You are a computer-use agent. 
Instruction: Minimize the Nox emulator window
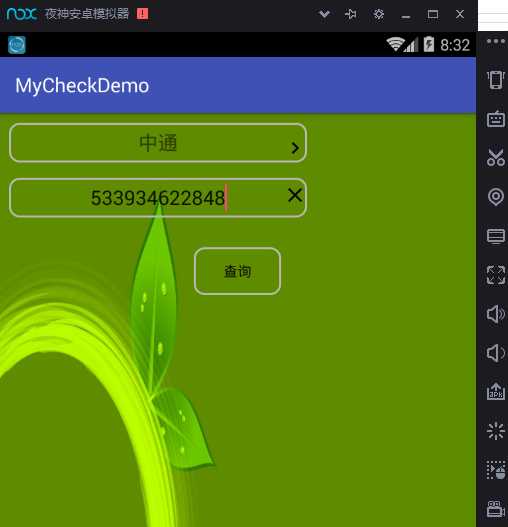(406, 16)
